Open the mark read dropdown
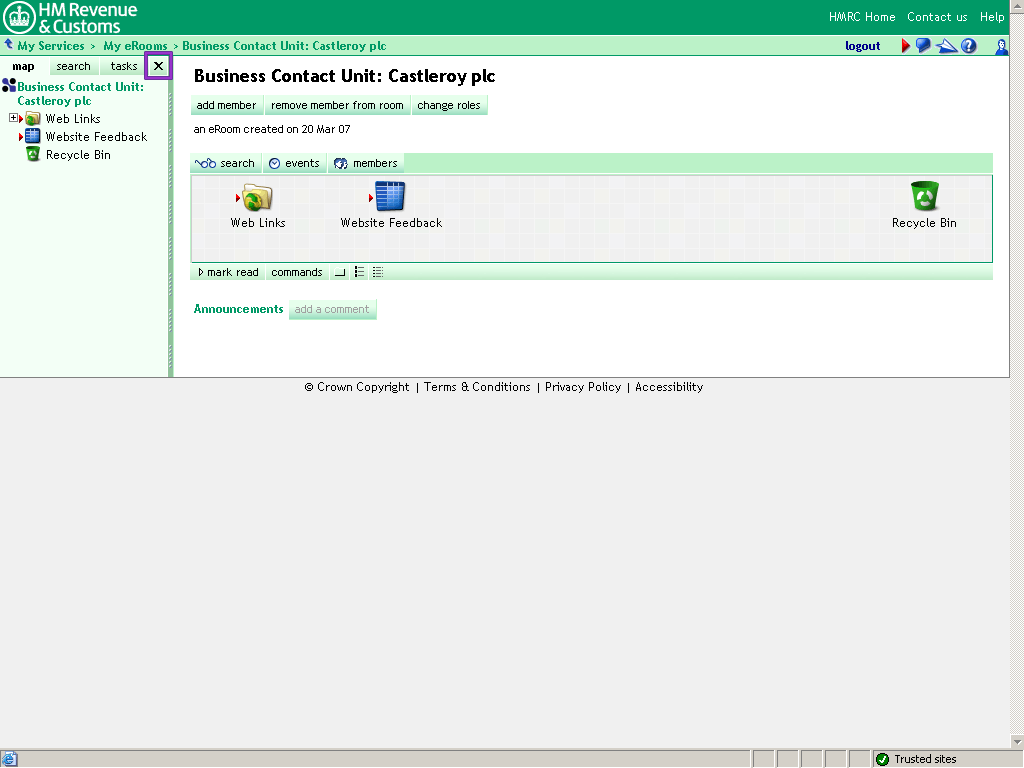Screen dimensions: 1024x768 tap(228, 272)
